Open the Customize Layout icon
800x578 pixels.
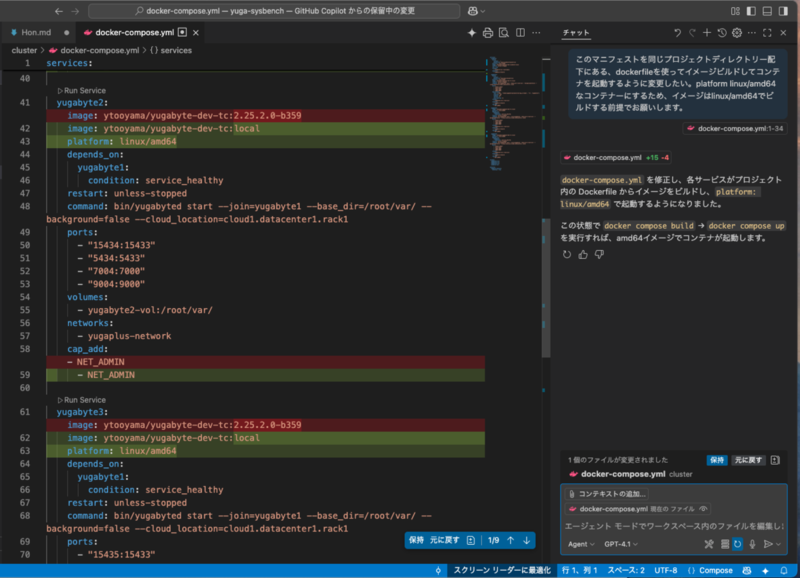735,11
